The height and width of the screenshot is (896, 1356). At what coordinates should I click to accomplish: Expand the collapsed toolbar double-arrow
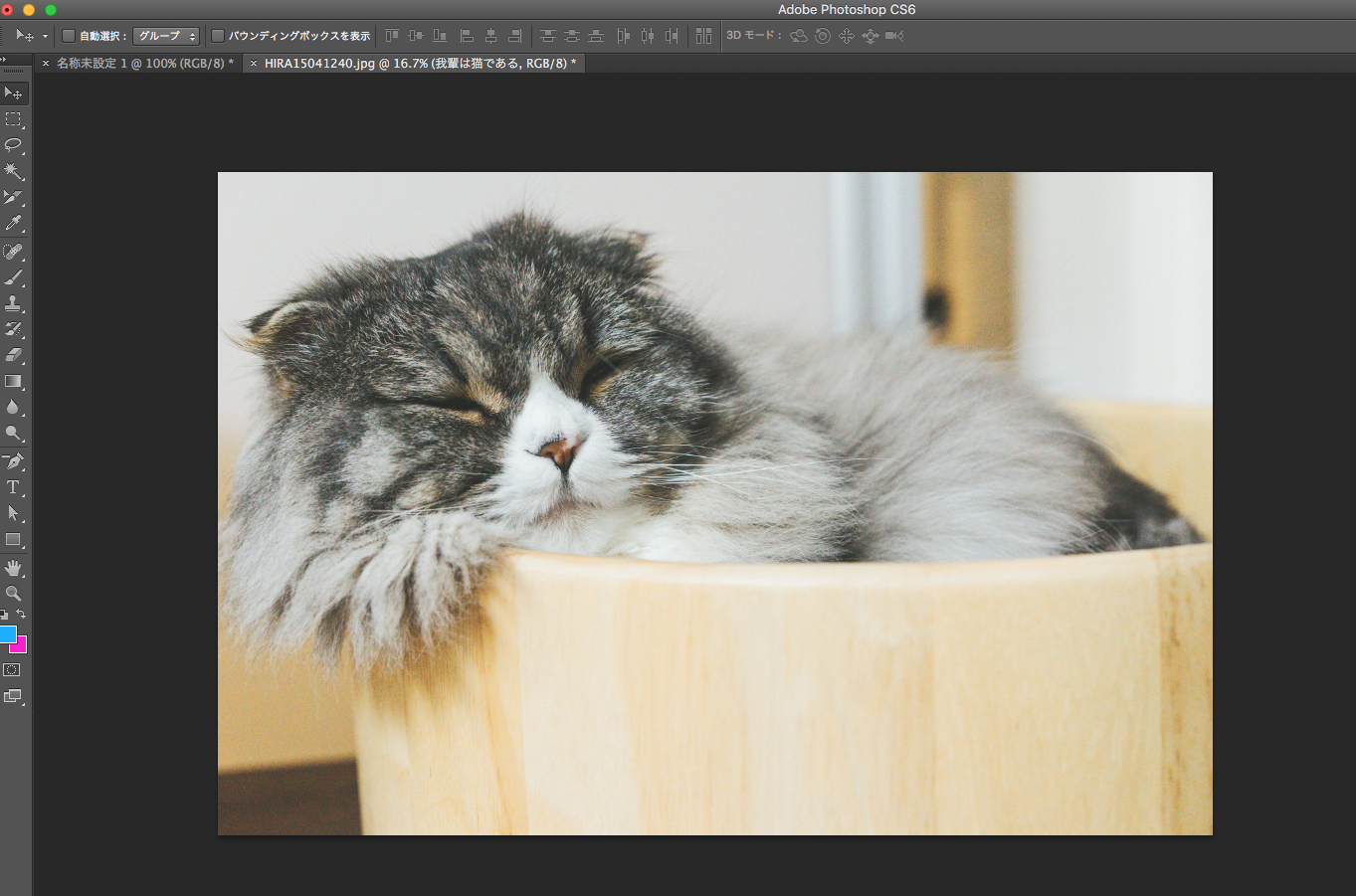click(4, 61)
